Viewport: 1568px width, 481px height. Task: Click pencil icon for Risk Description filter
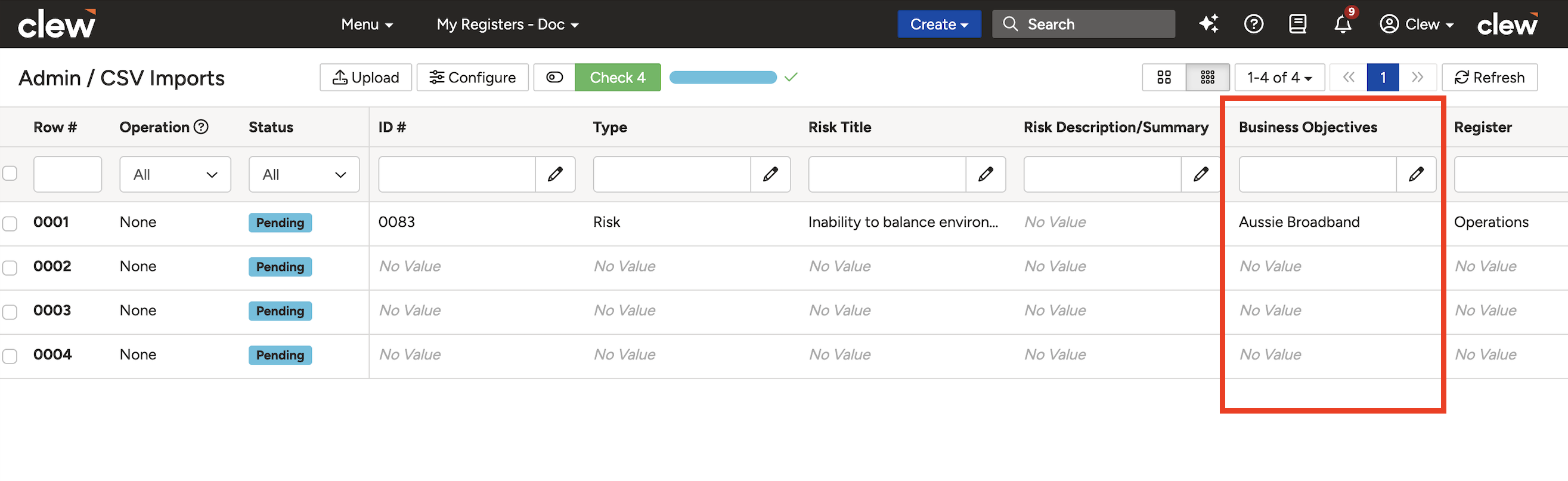pos(1201,174)
